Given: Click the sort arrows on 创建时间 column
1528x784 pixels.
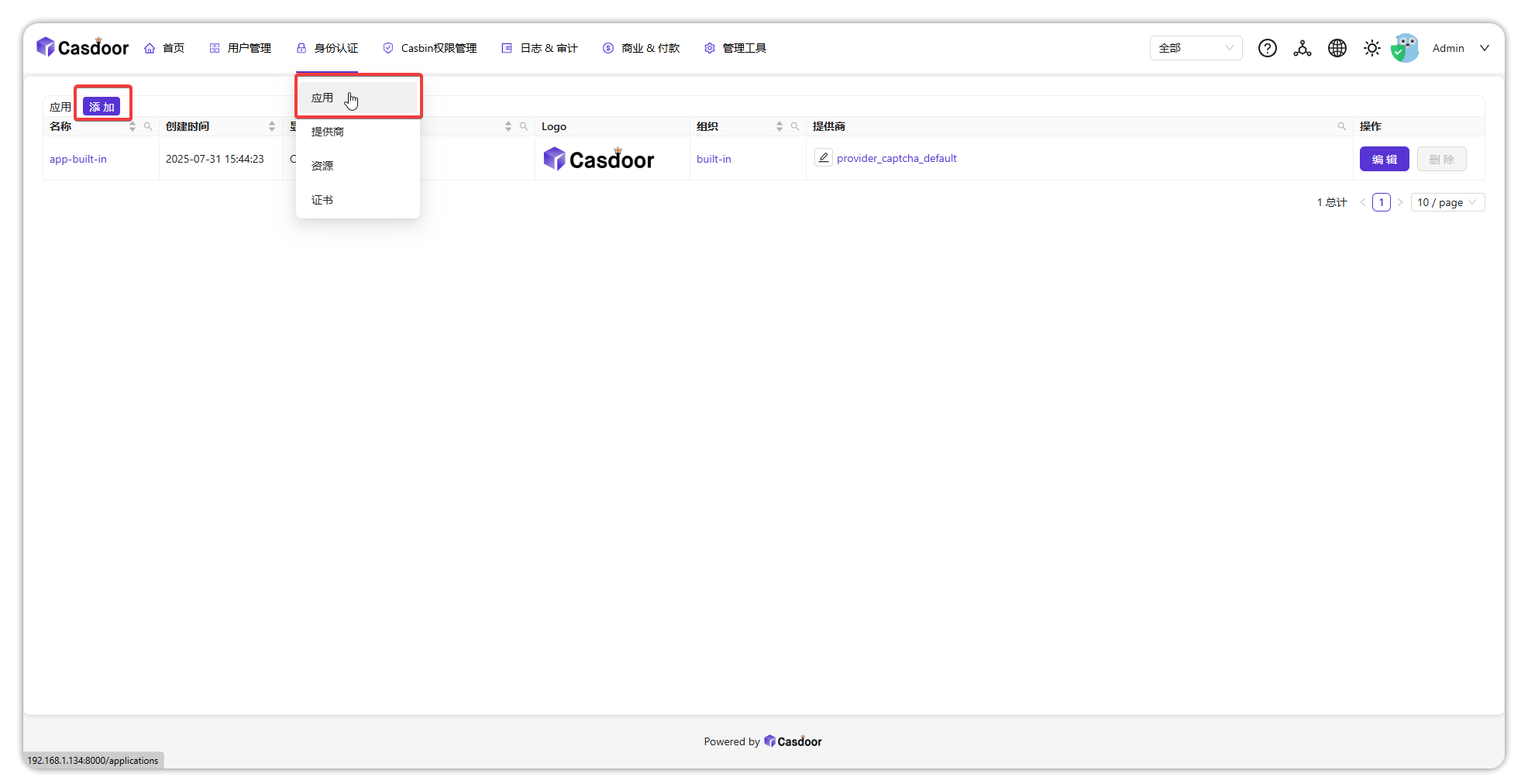Looking at the screenshot, I should point(271,126).
